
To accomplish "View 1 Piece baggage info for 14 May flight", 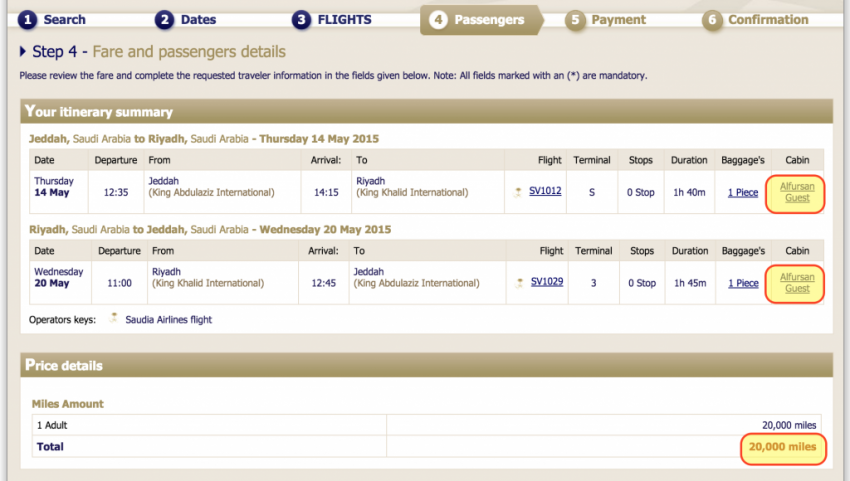I will tap(742, 193).
